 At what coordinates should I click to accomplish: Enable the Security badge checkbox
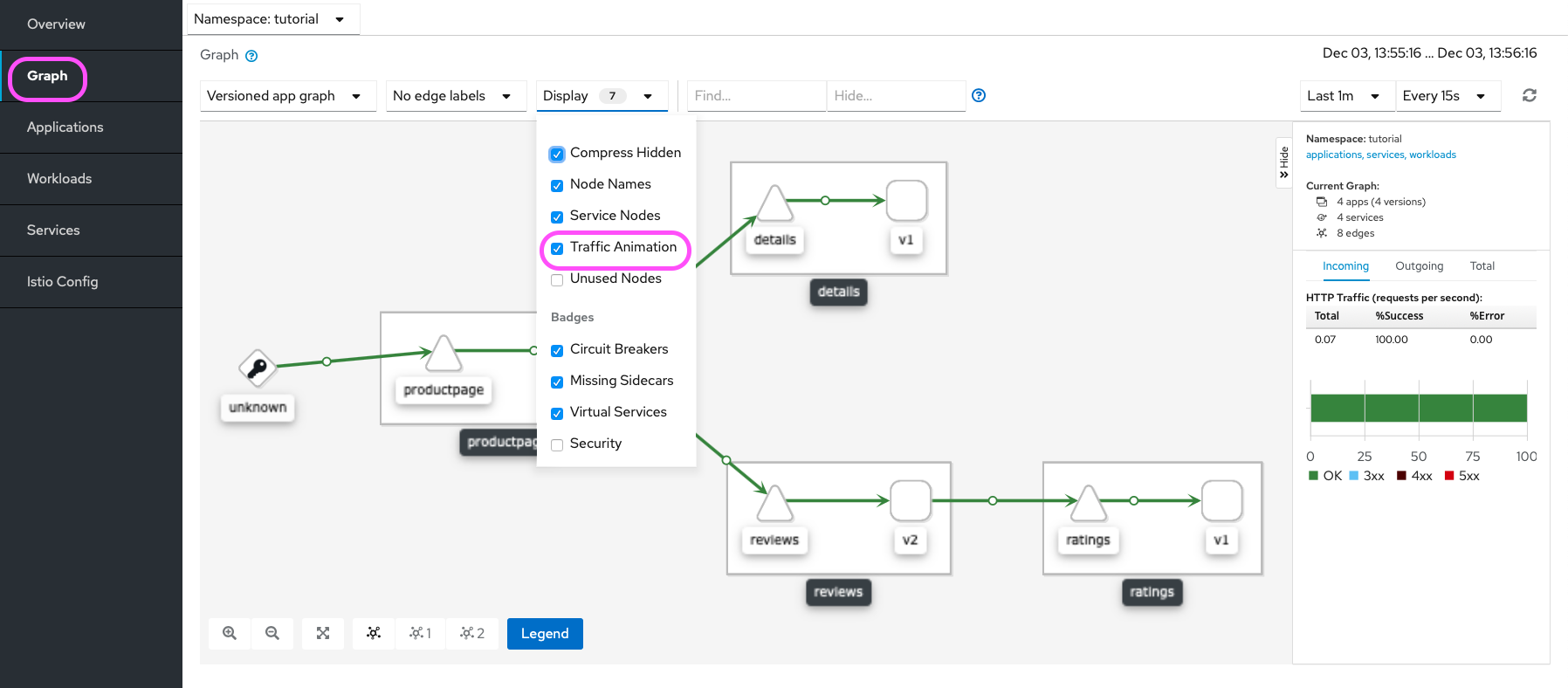point(557,444)
